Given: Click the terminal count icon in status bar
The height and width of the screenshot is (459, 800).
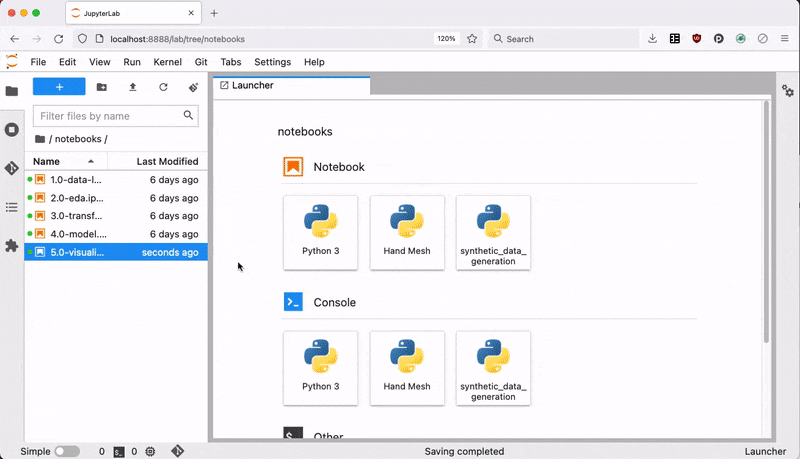Looking at the screenshot, I should click(119, 452).
